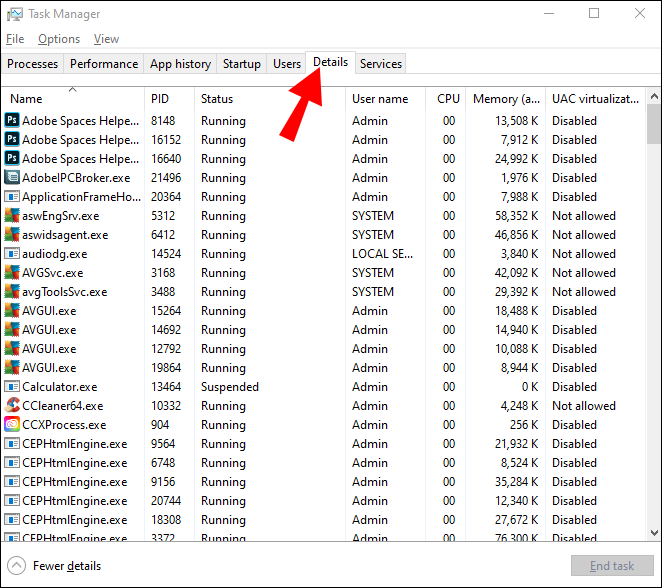The height and width of the screenshot is (588, 662).
Task: Select the AdobeIPCBroker.exe process name
Action: tap(76, 178)
